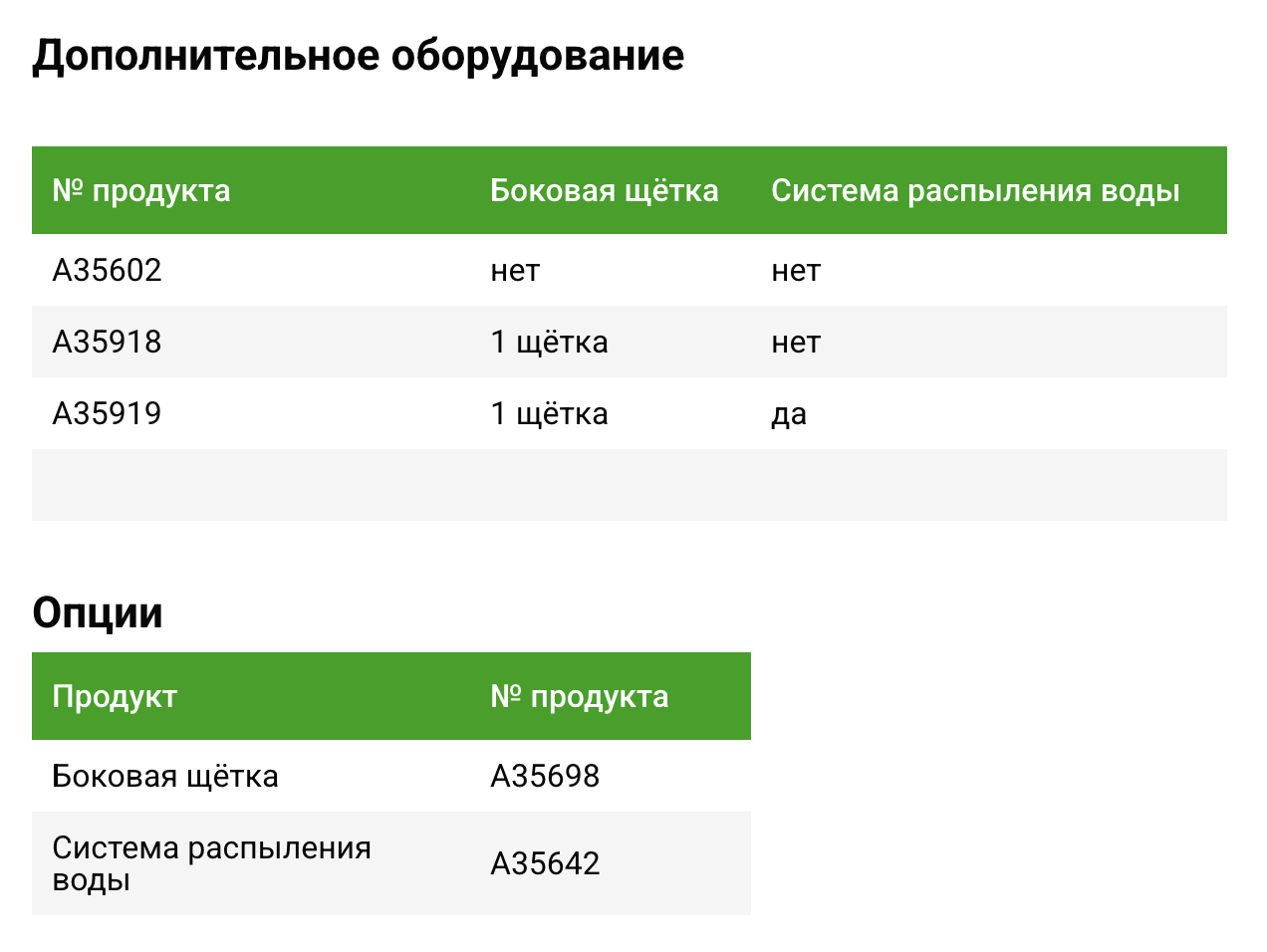Click water spray value "нет" for A35918
Image resolution: width=1267 pixels, height=952 pixels.
pyautogui.click(x=796, y=343)
